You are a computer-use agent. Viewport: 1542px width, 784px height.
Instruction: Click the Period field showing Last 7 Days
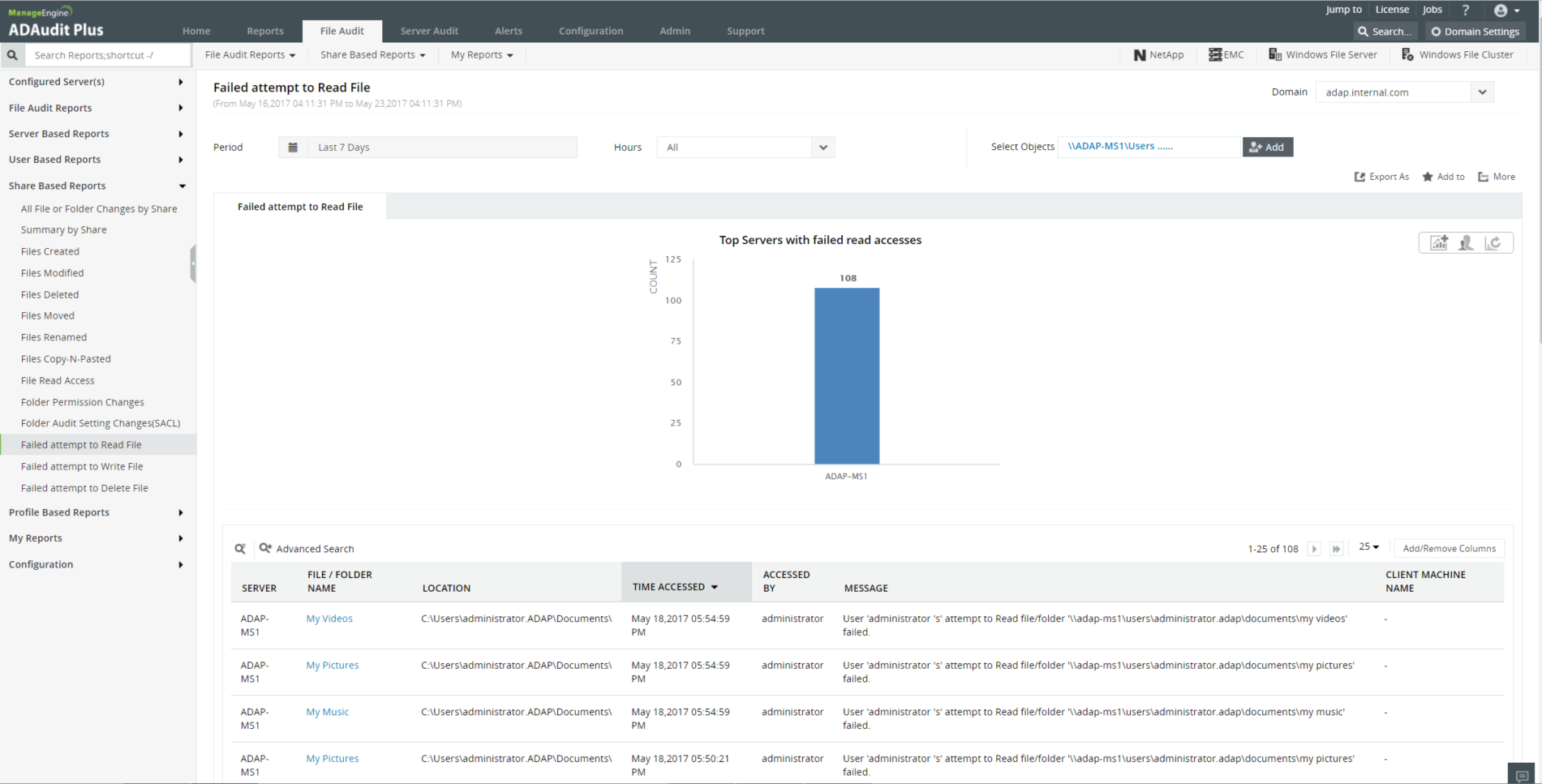coord(442,148)
